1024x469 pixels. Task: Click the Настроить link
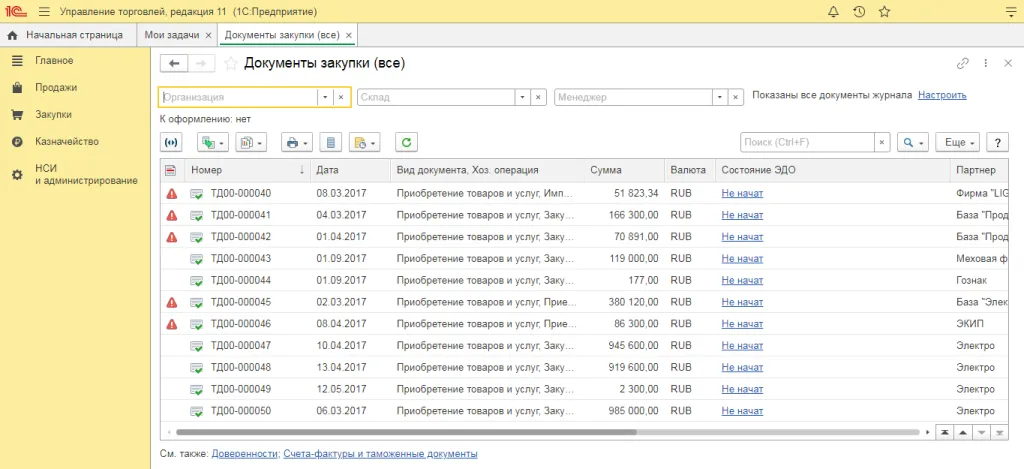tap(942, 96)
